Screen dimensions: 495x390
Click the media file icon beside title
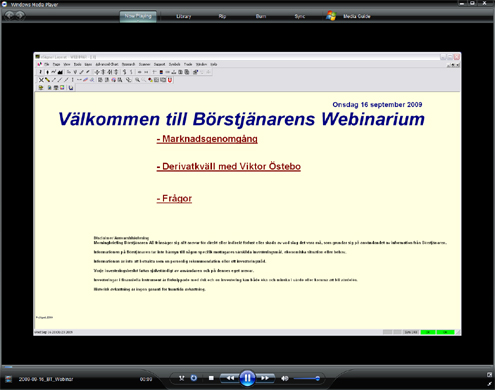[9, 379]
